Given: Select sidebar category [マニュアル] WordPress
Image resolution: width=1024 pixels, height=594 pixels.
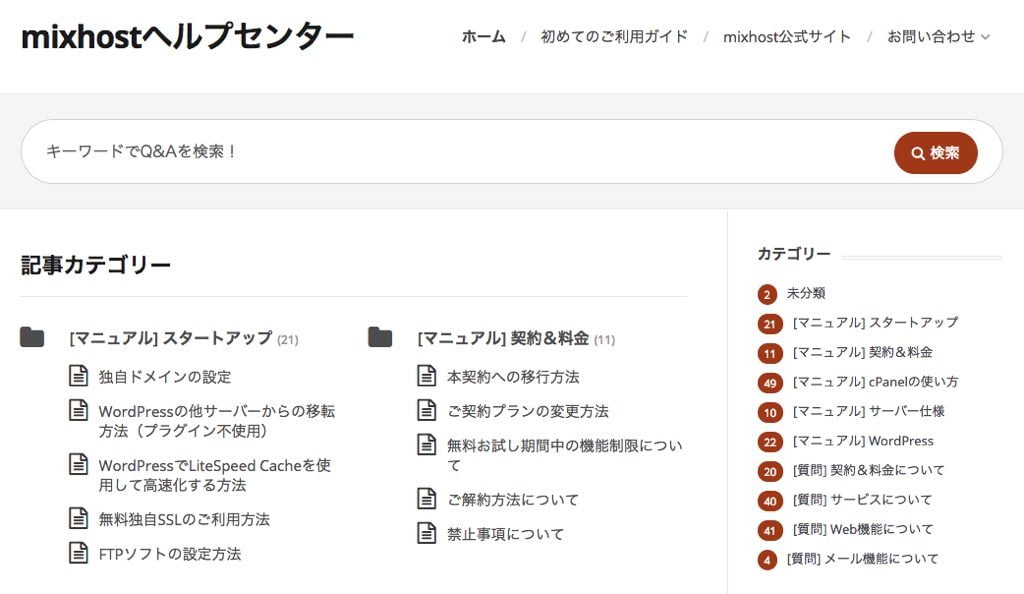Looking at the screenshot, I should 863,441.
